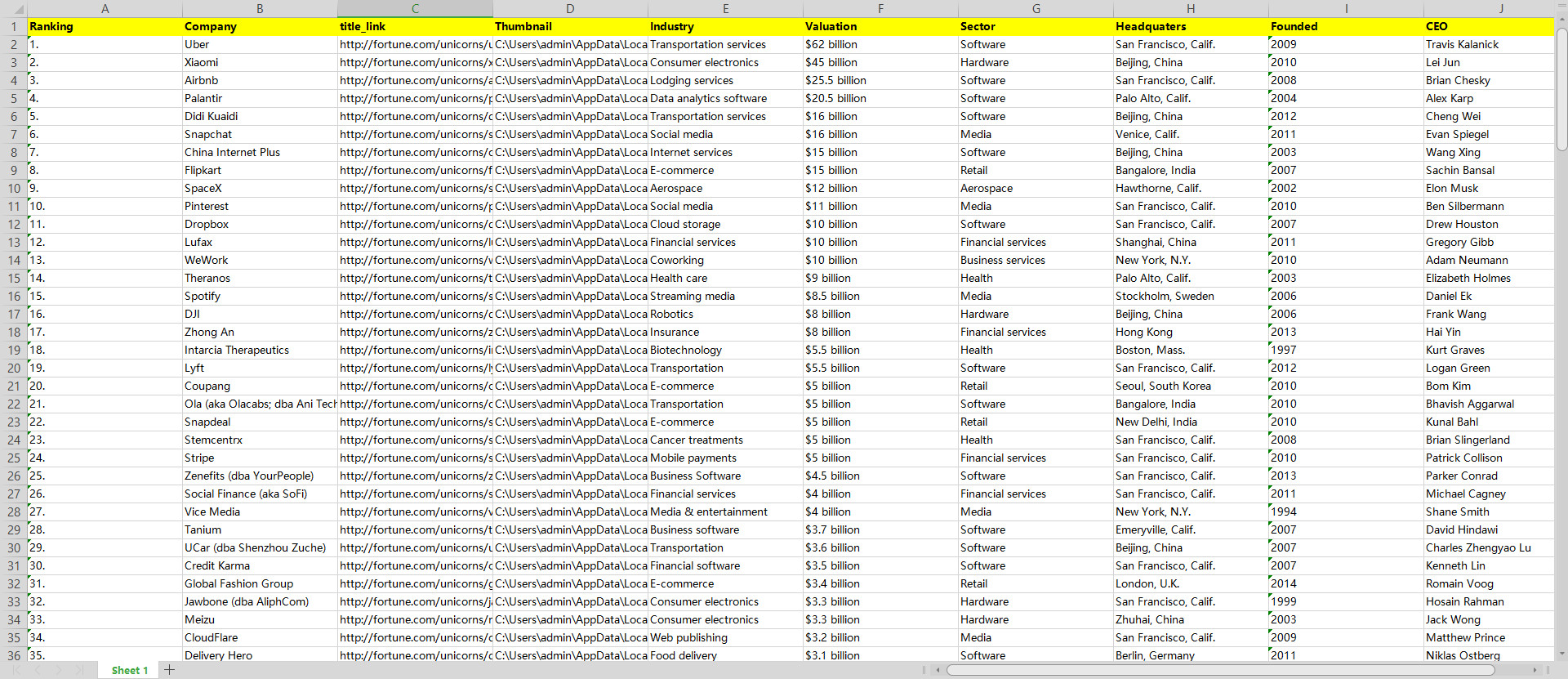Select column J header
The width and height of the screenshot is (1568, 679).
click(x=1489, y=8)
